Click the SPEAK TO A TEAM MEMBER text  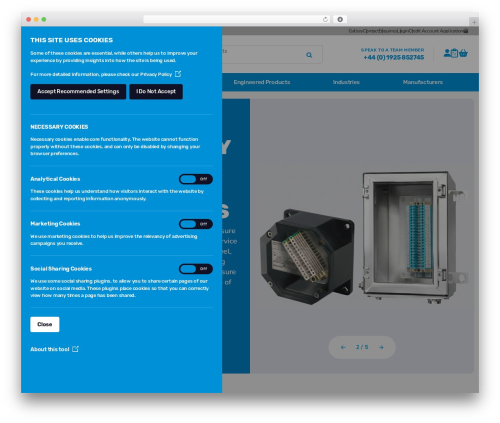pos(392,50)
